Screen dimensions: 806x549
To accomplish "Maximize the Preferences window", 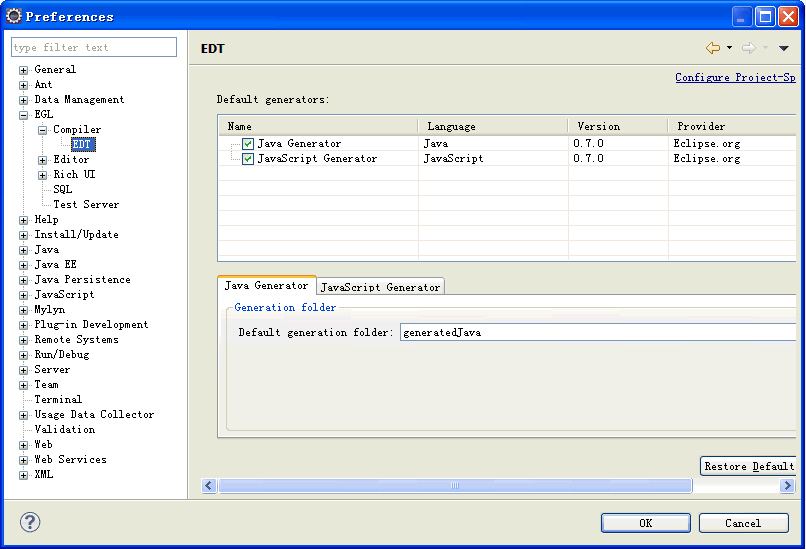I will point(764,17).
